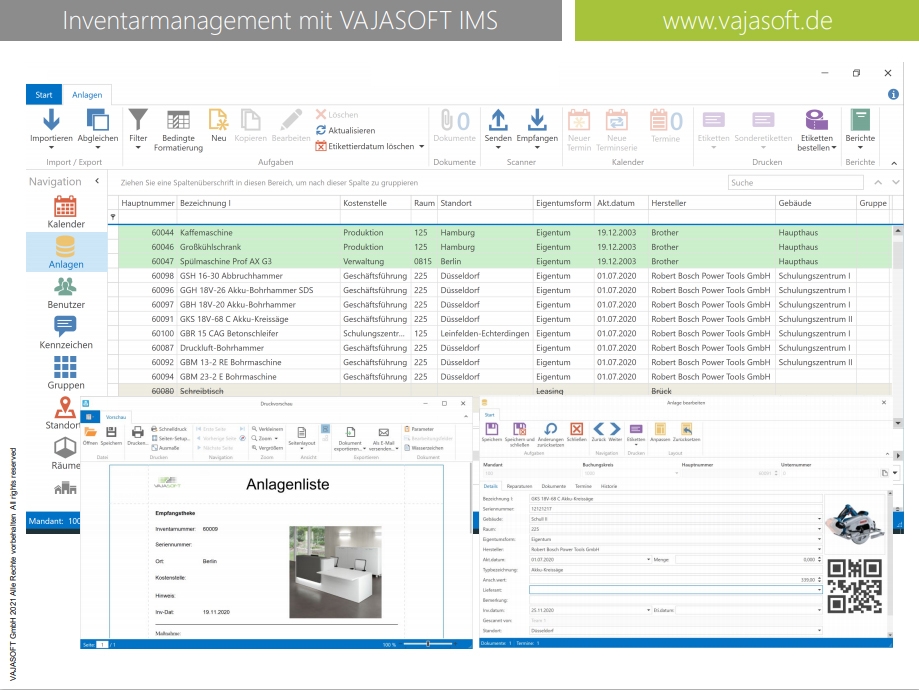Open Räume in the navigation sidebar

(65, 454)
